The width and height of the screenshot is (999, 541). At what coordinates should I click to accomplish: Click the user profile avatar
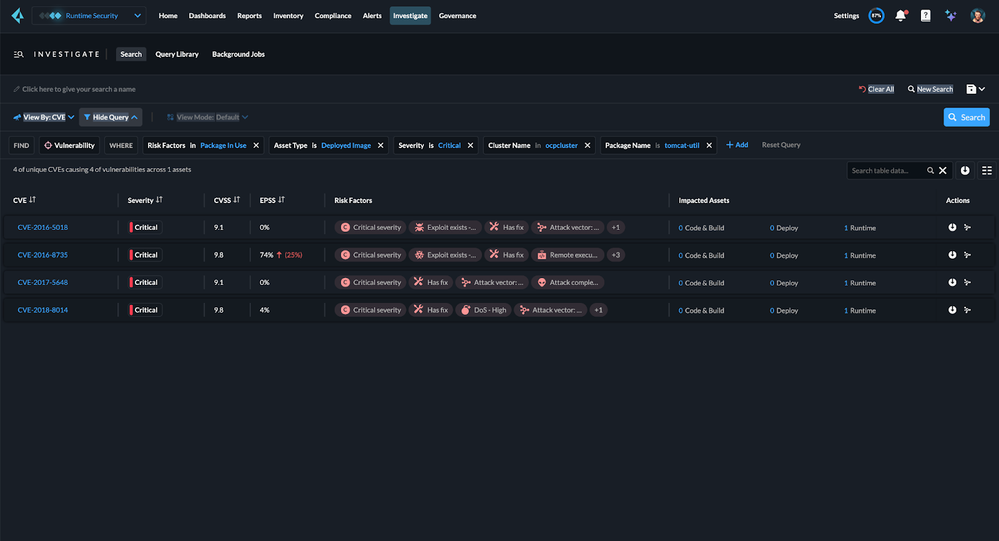pyautogui.click(x=977, y=16)
